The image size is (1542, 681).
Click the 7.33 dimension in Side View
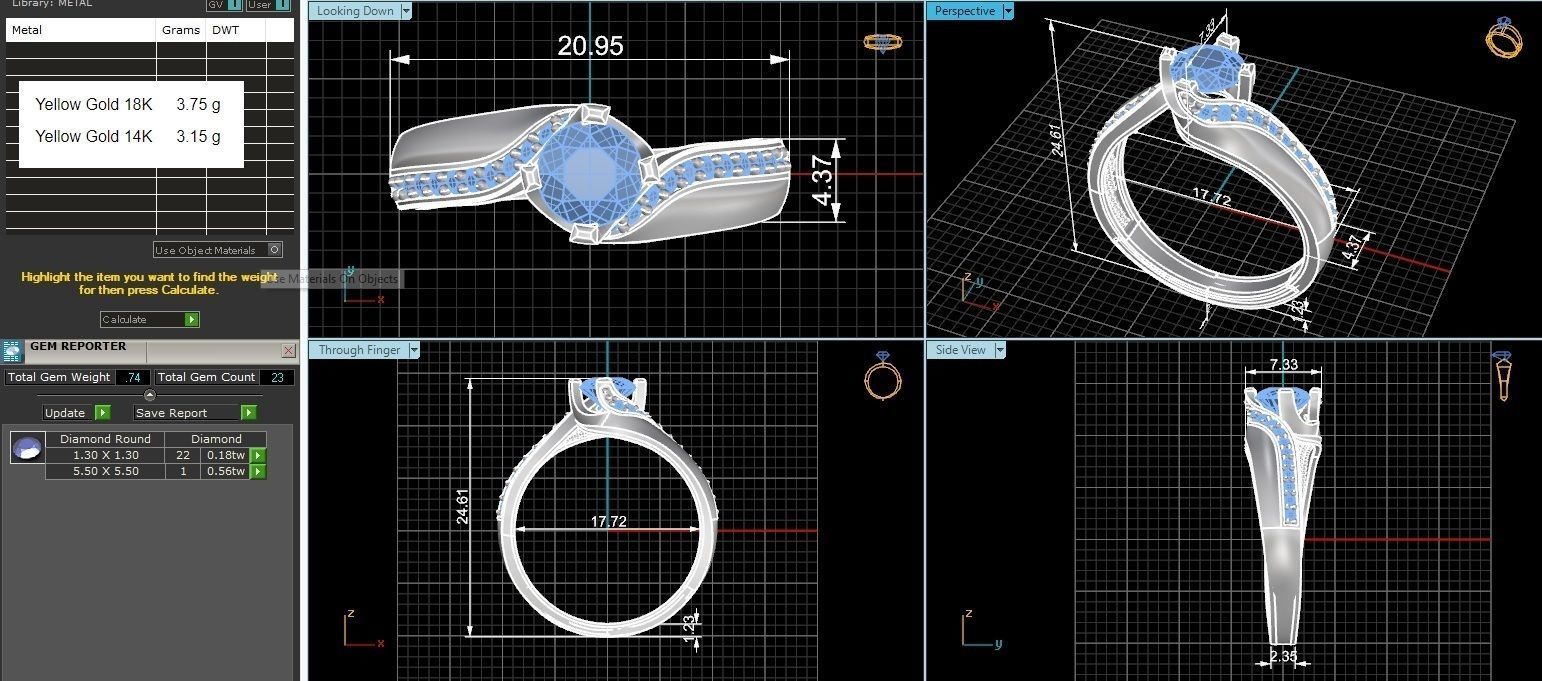[1284, 366]
